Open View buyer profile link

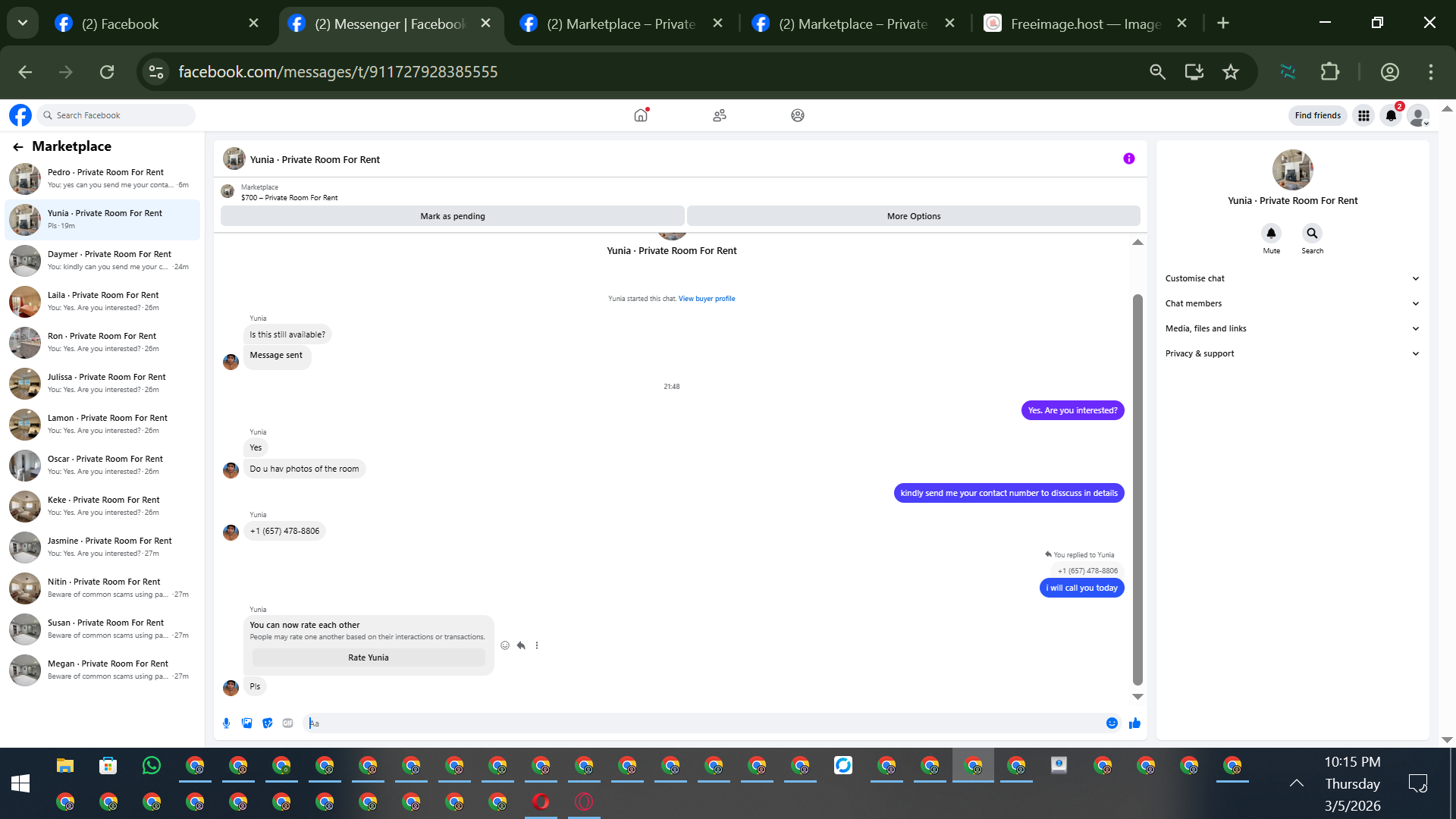(707, 299)
